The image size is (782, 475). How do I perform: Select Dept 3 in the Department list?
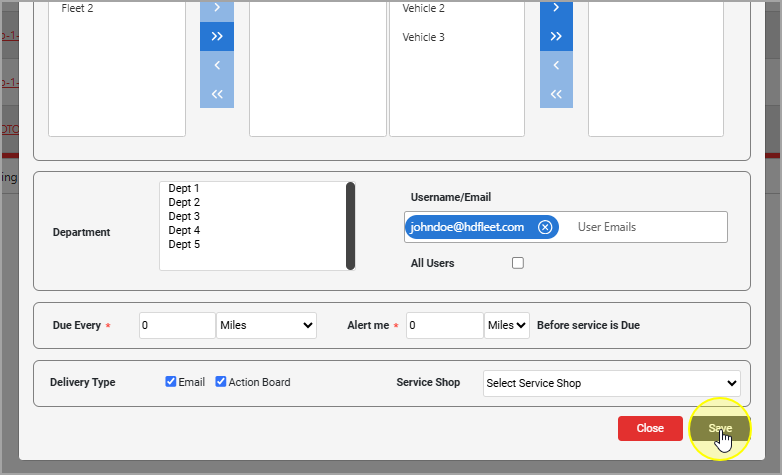pos(184,216)
